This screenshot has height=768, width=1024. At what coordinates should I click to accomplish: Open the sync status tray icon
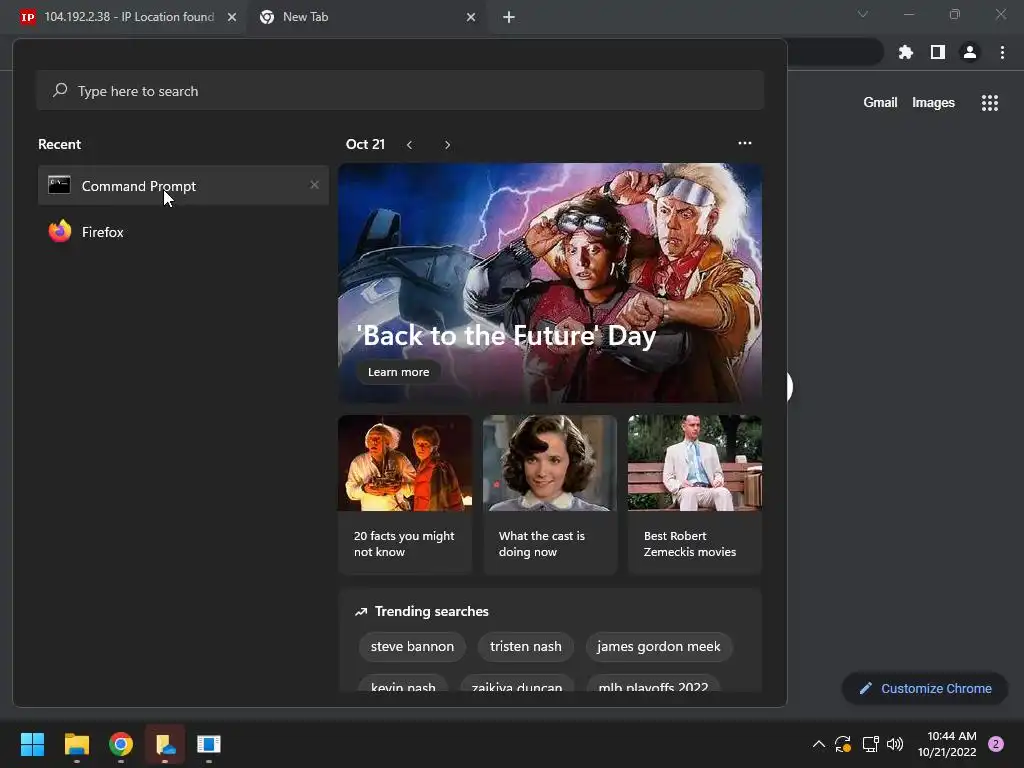click(843, 744)
